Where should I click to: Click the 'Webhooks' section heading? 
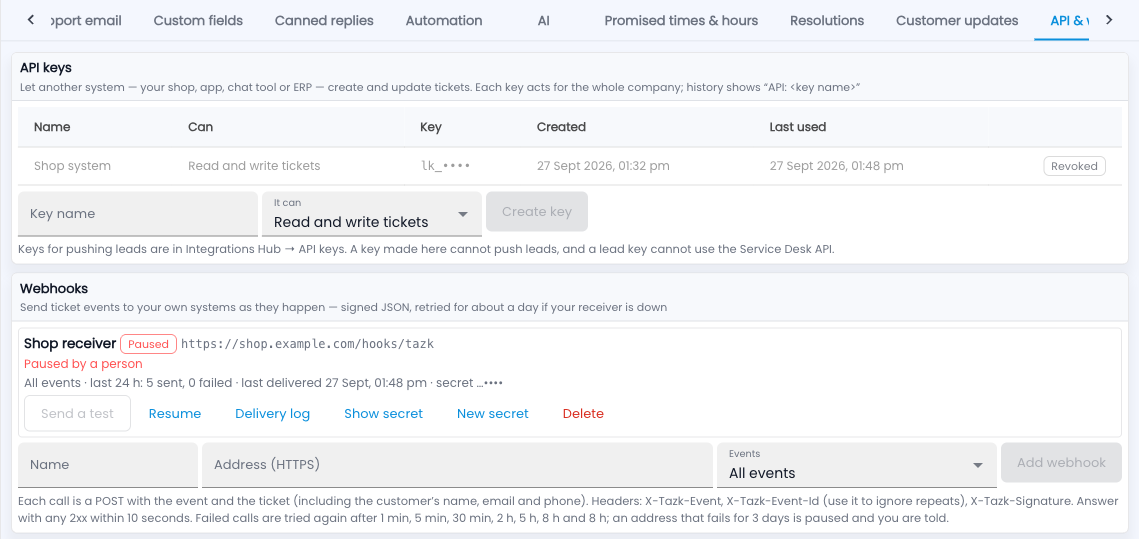(x=54, y=288)
